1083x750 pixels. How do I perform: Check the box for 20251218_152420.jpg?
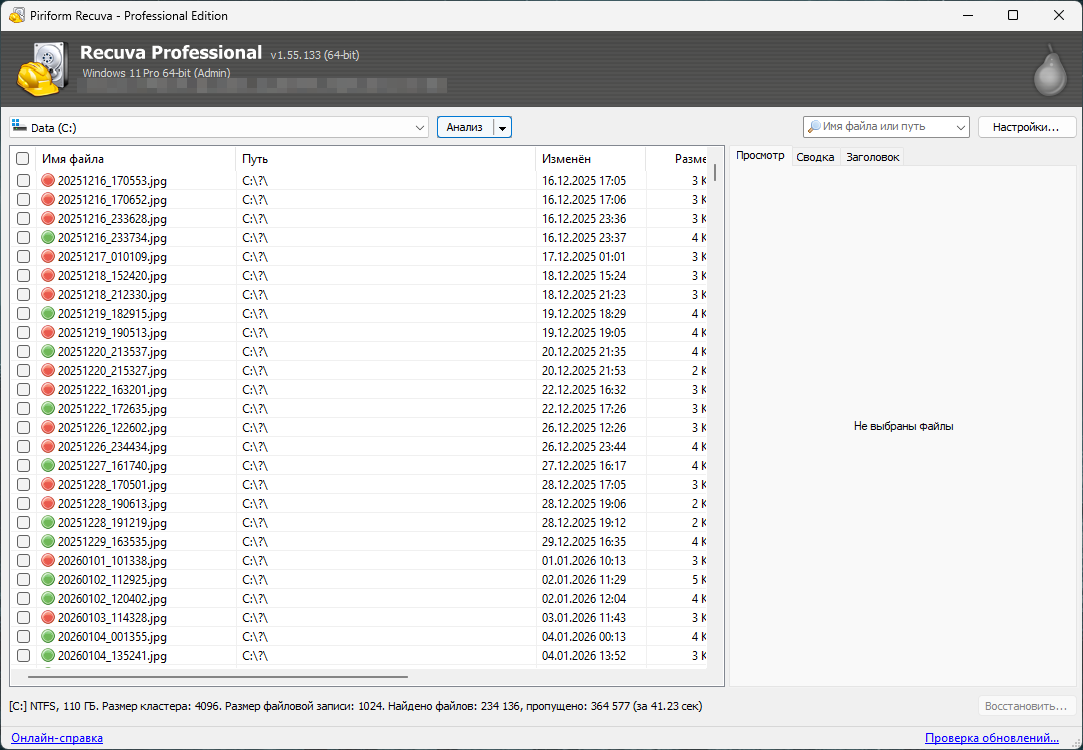click(x=23, y=276)
